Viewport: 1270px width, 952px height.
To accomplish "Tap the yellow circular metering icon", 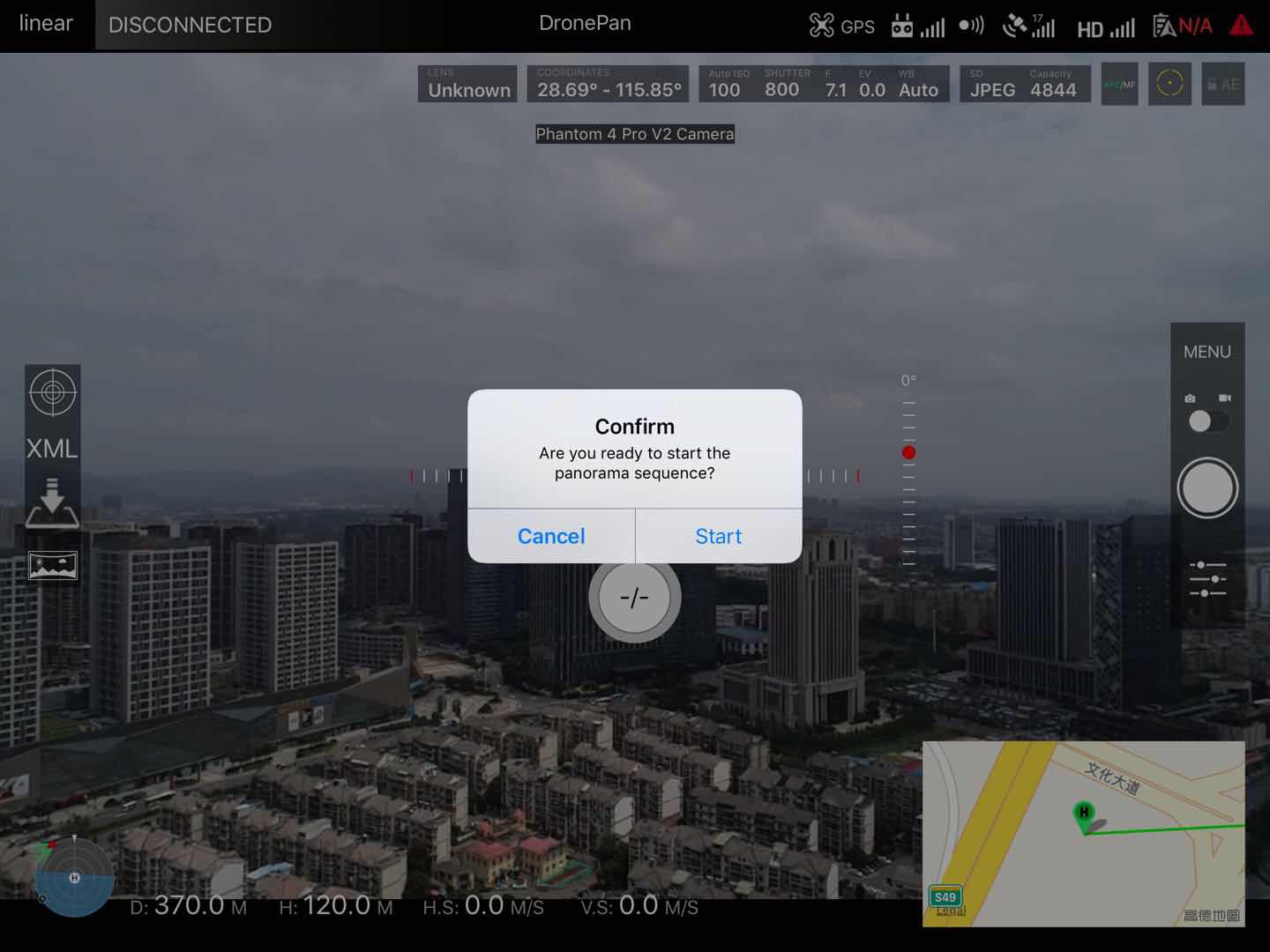I will point(1169,84).
